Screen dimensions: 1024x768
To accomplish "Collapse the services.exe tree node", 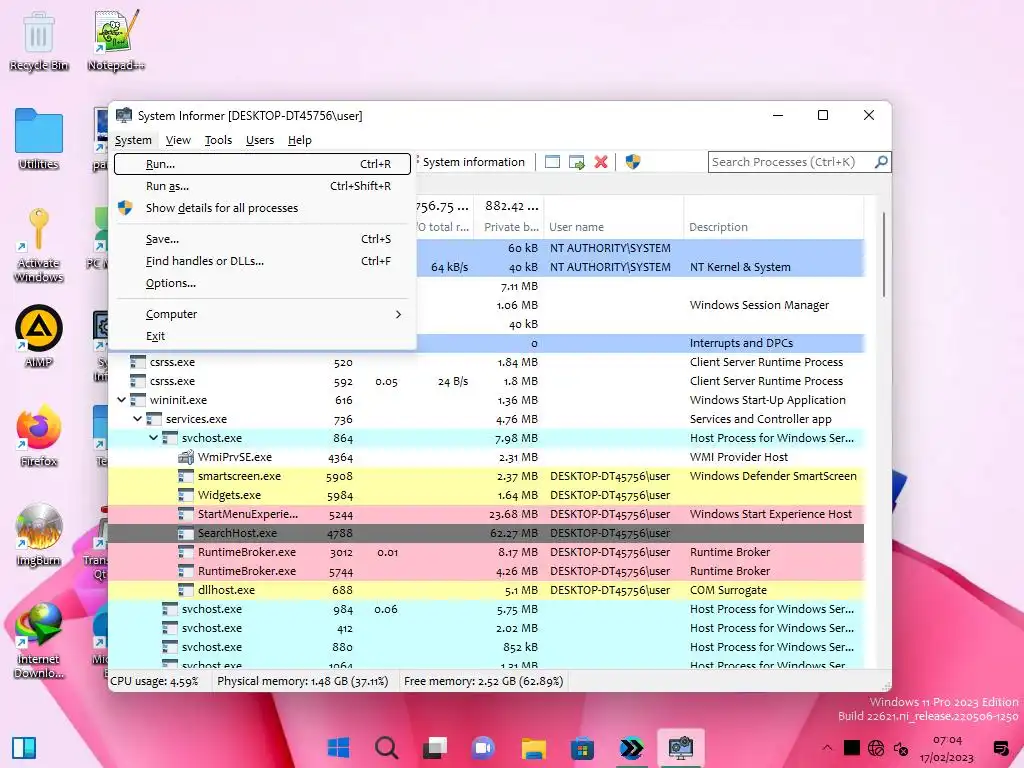I will click(138, 419).
